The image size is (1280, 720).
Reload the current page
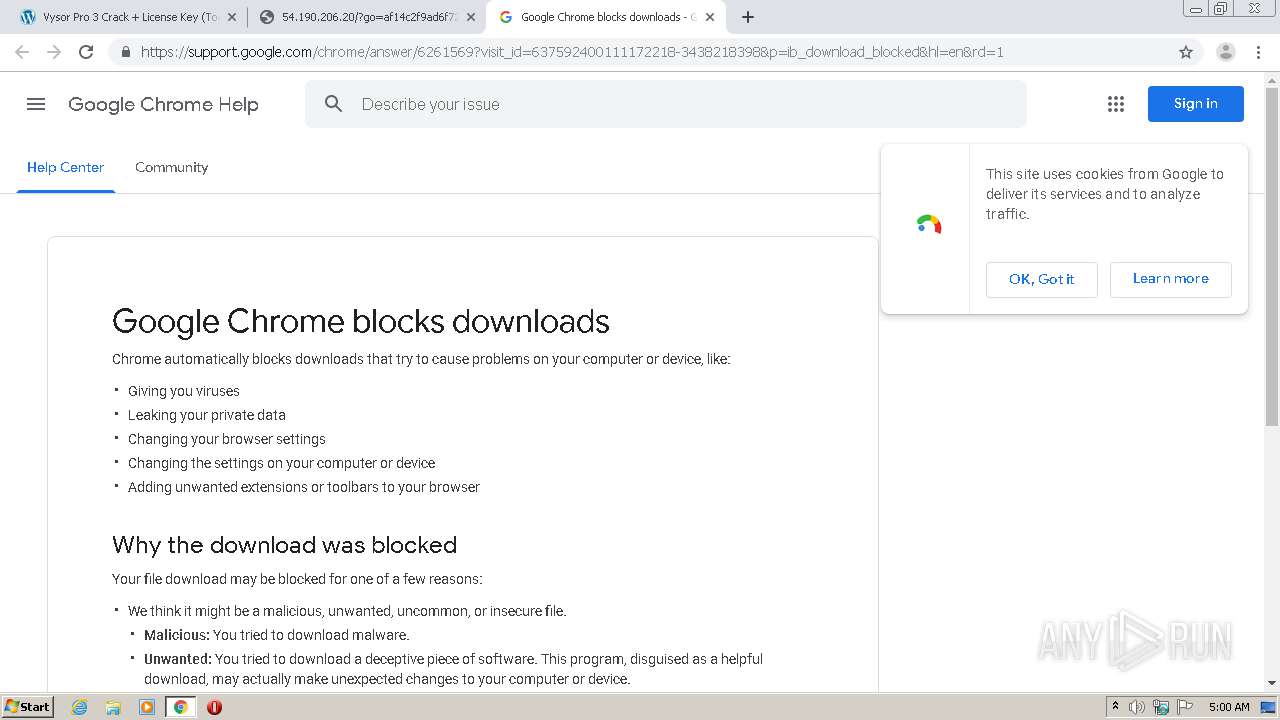point(86,52)
